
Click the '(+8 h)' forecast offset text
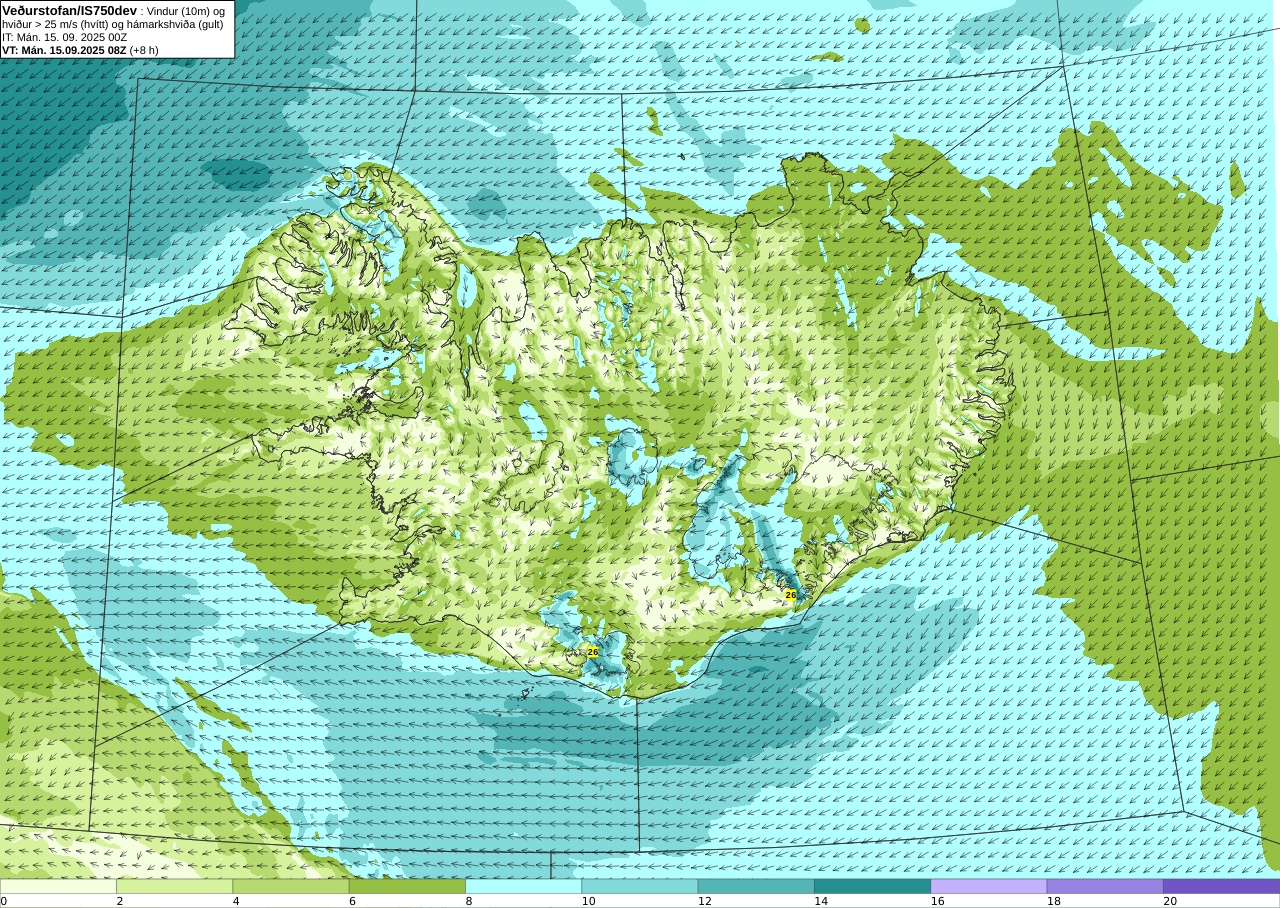tap(144, 50)
